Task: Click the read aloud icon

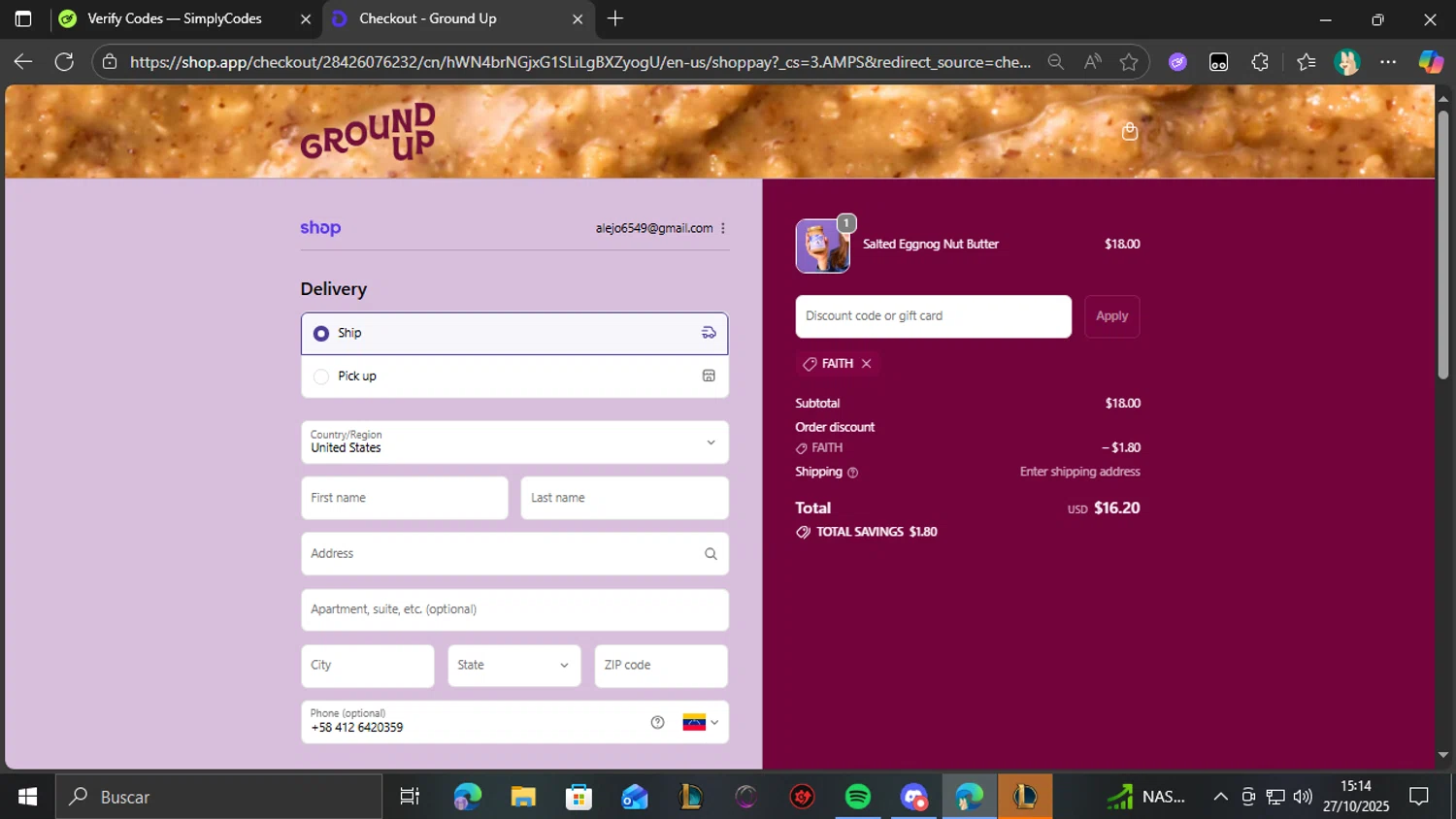Action: pyautogui.click(x=1093, y=62)
